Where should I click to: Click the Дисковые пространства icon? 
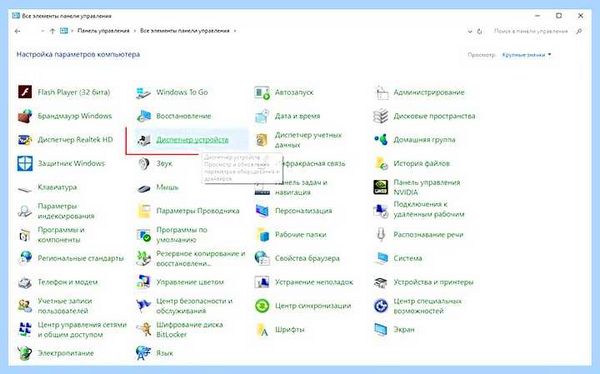pyautogui.click(x=381, y=116)
